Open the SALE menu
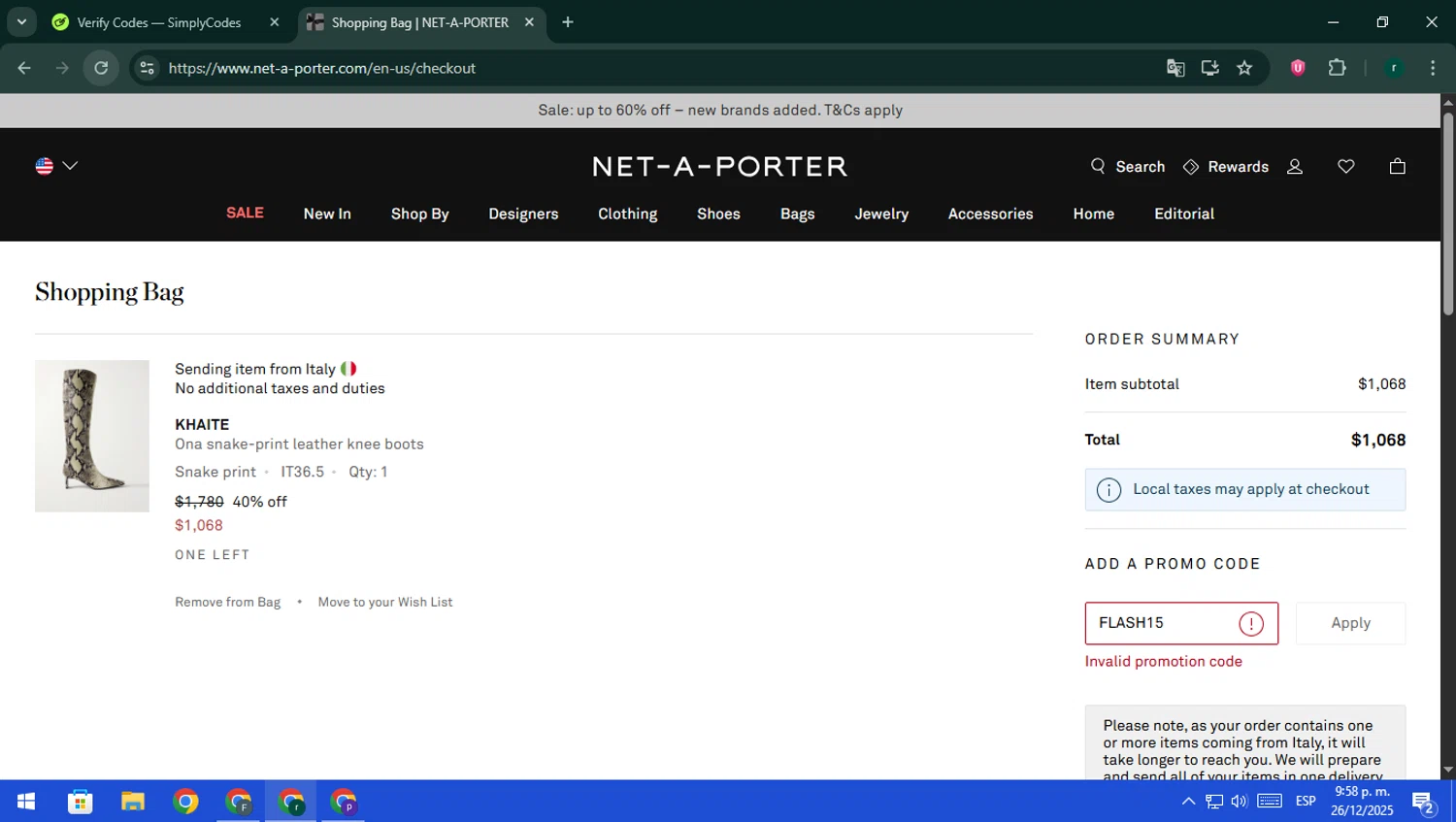The height and width of the screenshot is (822, 1456). click(245, 214)
